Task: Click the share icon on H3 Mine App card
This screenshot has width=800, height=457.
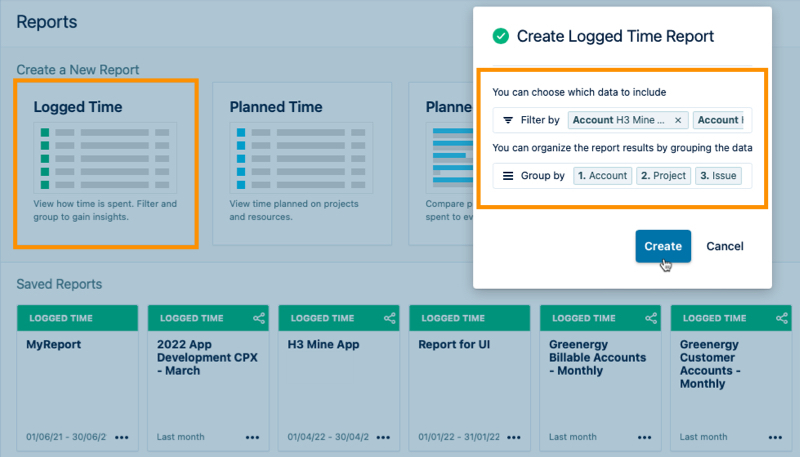Action: tap(390, 318)
